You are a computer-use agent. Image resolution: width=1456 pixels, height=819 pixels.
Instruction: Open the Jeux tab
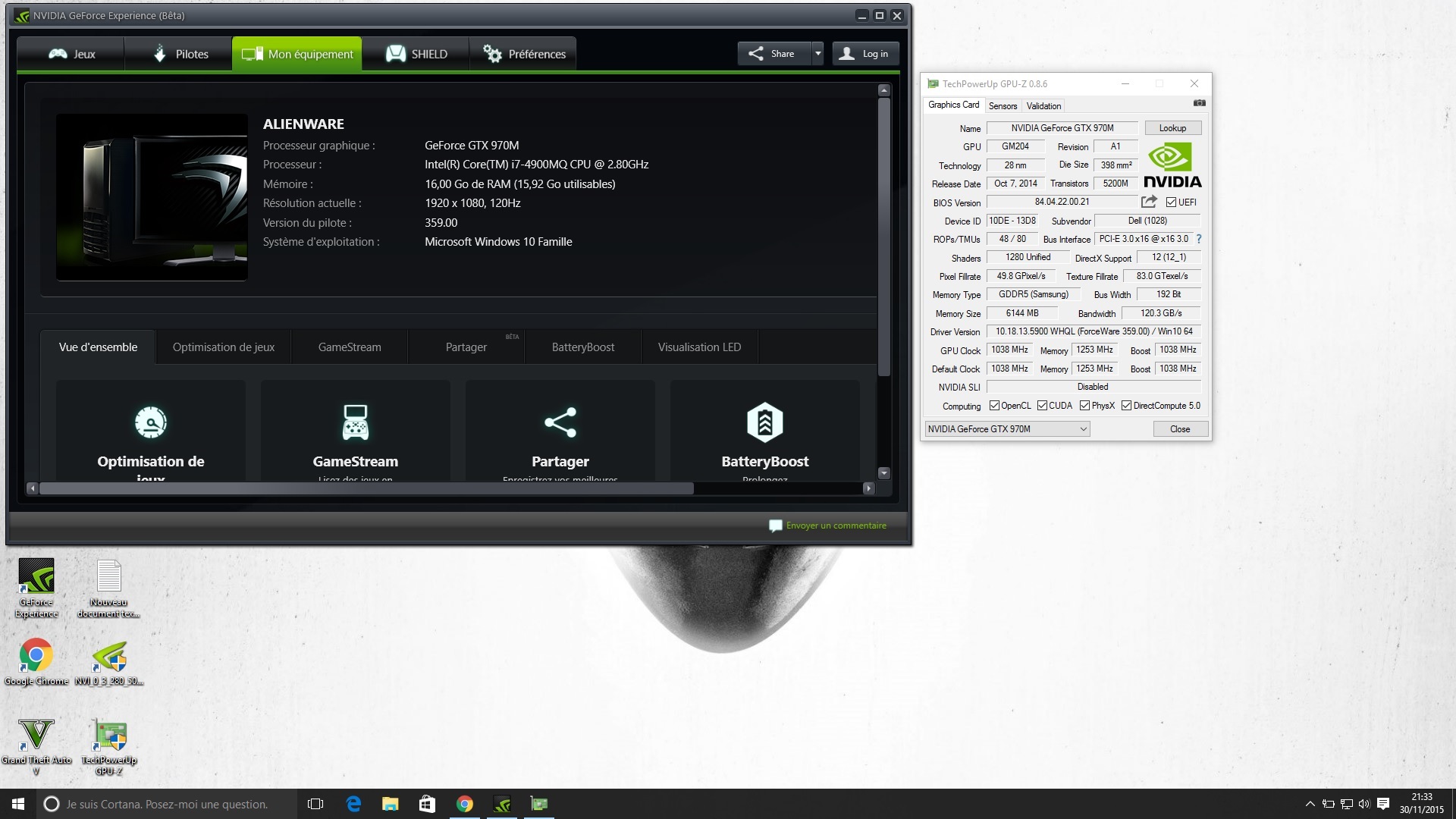[71, 54]
